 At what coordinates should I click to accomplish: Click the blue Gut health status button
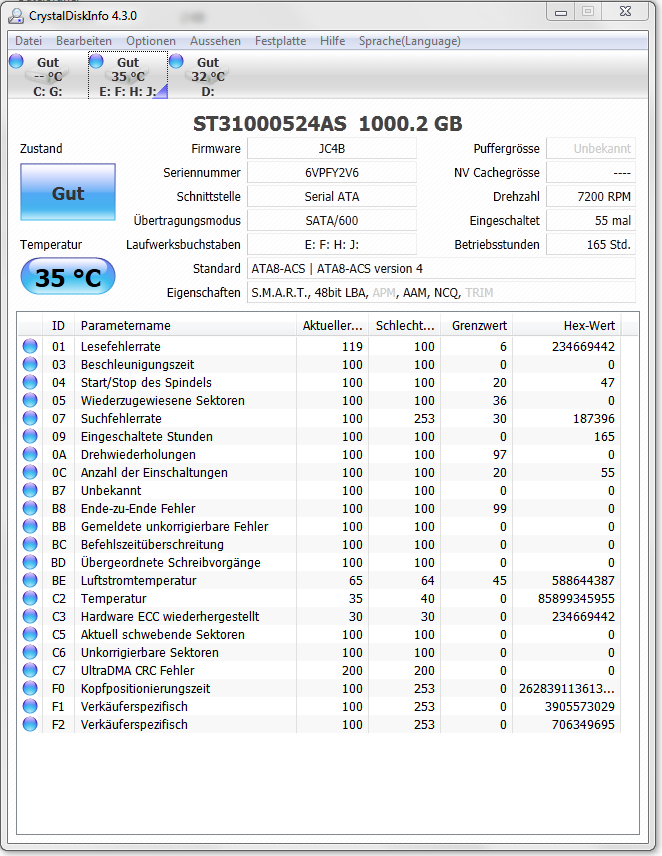(x=68, y=192)
